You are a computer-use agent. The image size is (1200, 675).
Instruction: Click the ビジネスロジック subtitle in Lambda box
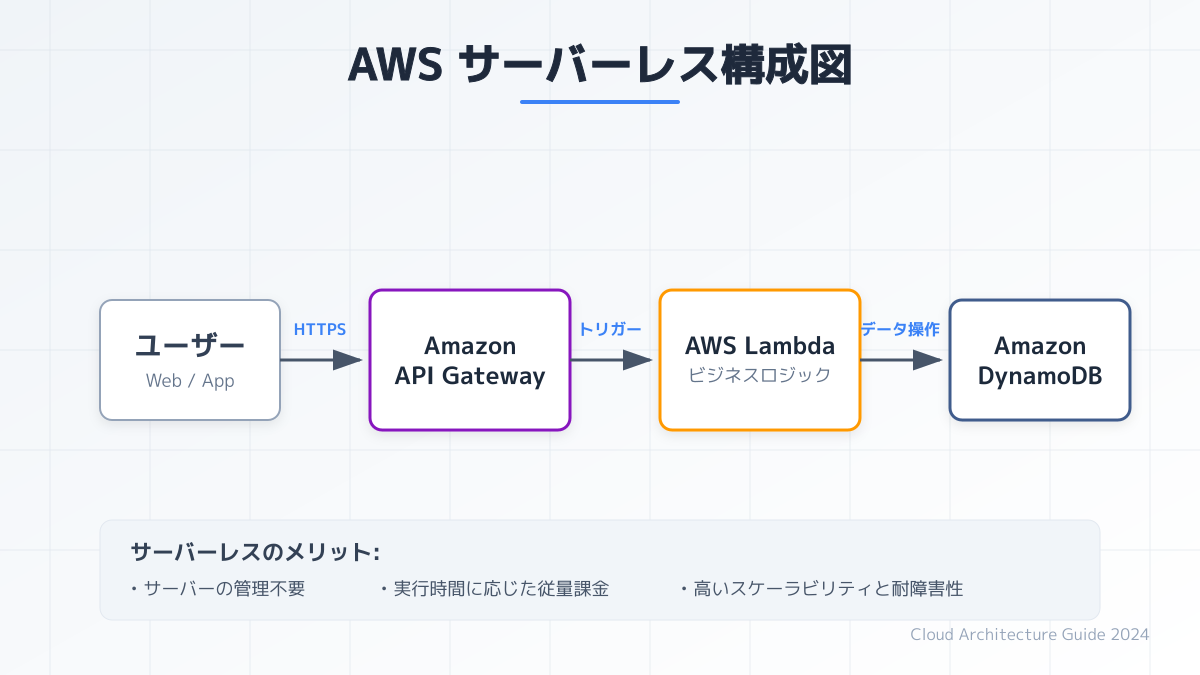(760, 376)
